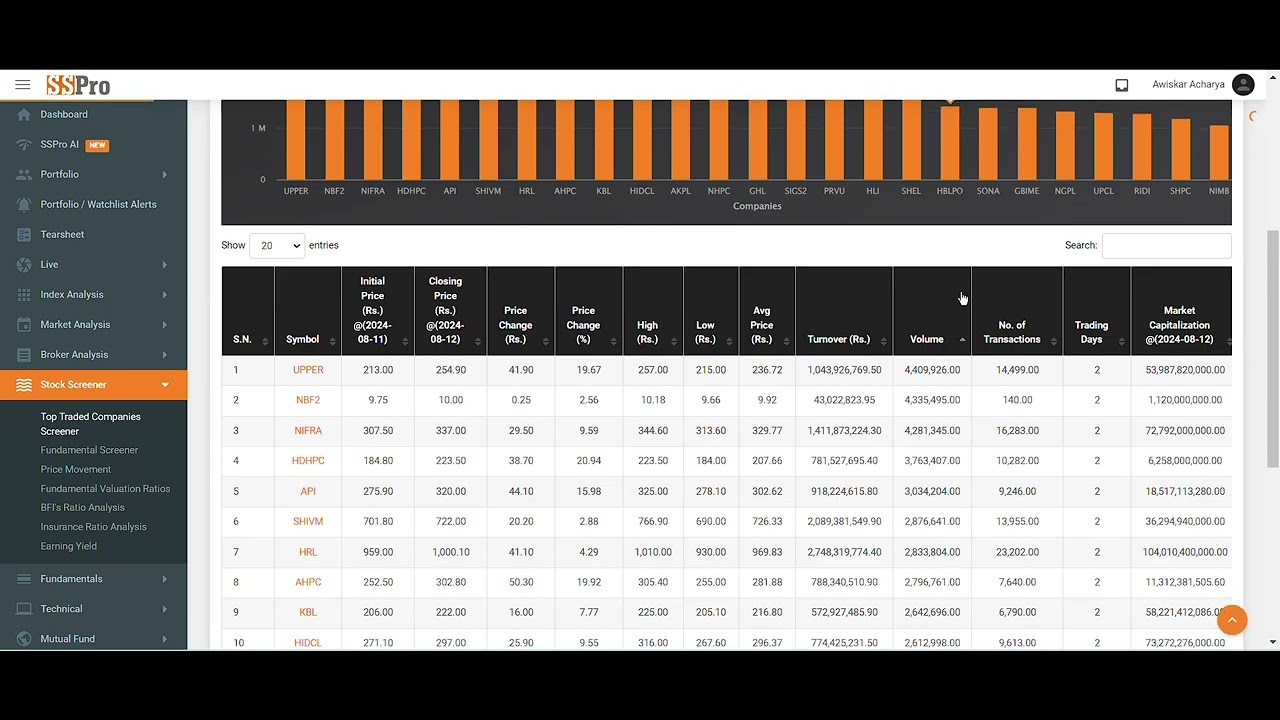Expand the Index Analysis submenu arrow
This screenshot has height=720, width=1280.
point(165,294)
